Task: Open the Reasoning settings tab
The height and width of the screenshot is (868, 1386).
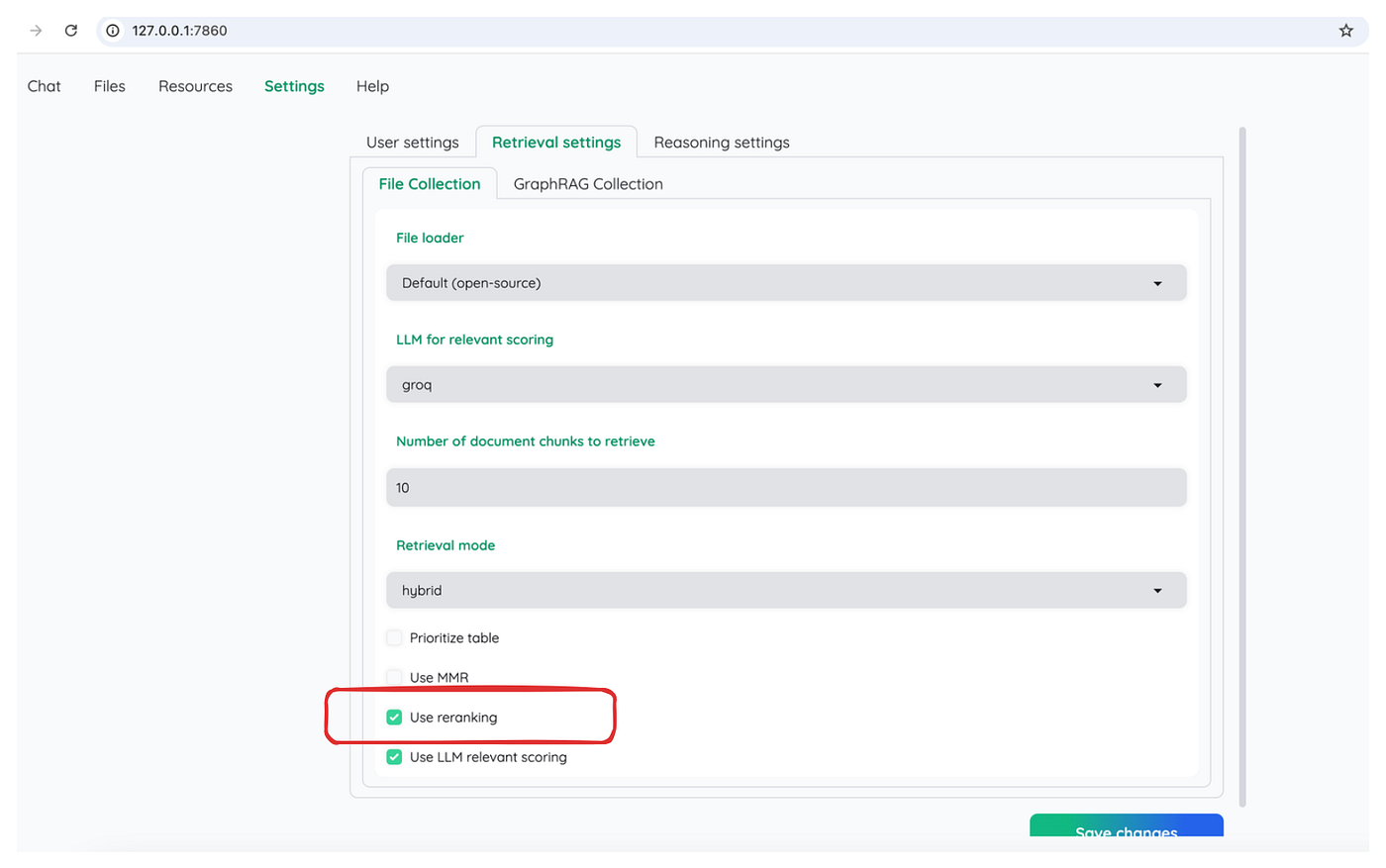Action: tap(721, 142)
